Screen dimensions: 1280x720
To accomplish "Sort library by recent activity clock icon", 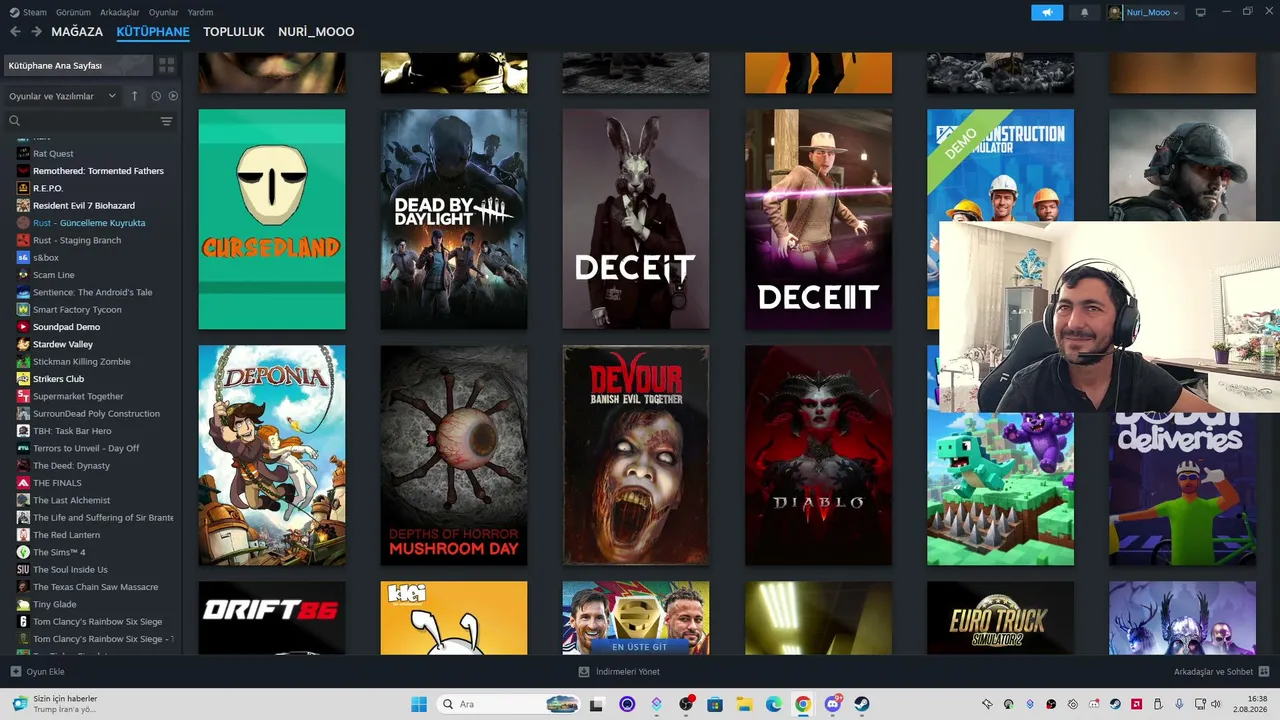I will tap(156, 96).
